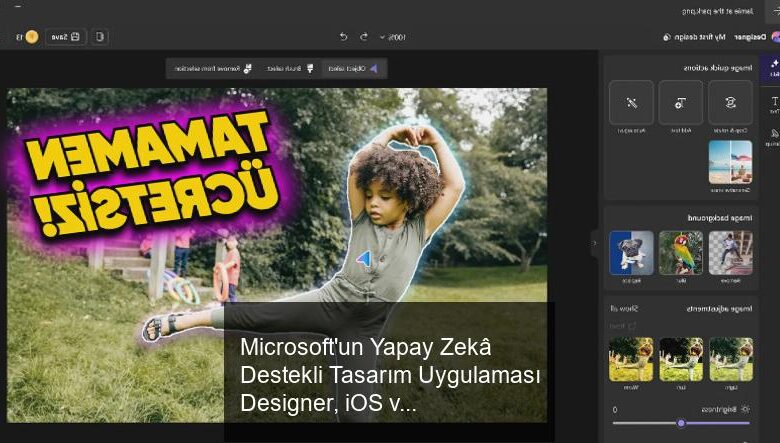Click the Add text quick action
780x443 pixels.
pos(681,102)
